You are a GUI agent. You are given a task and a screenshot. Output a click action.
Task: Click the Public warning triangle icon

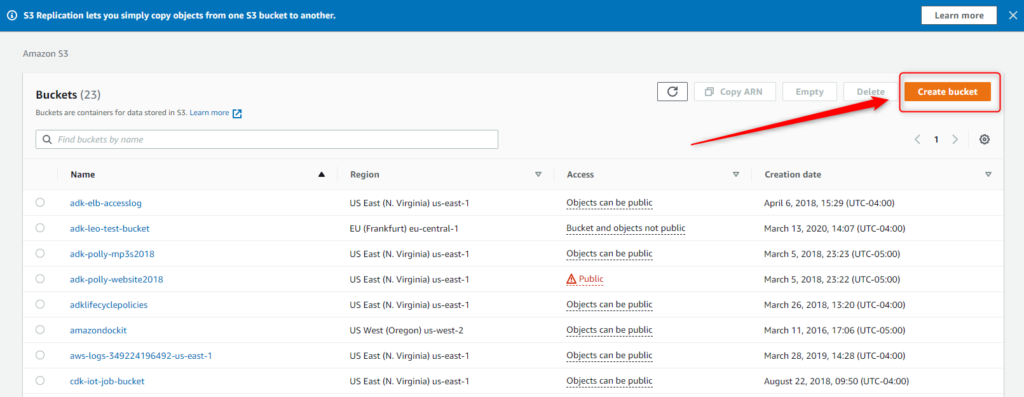click(571, 279)
